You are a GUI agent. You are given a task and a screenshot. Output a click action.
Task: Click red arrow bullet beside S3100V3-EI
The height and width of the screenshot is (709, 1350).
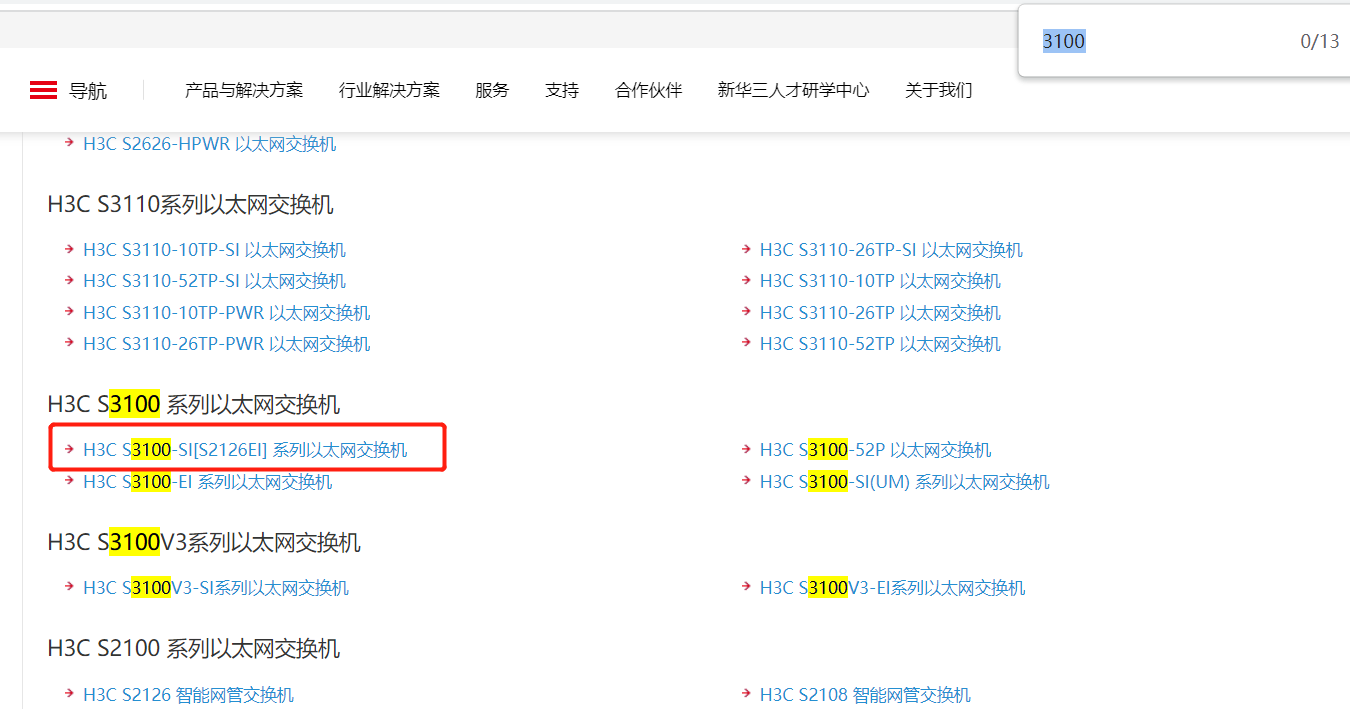(746, 587)
